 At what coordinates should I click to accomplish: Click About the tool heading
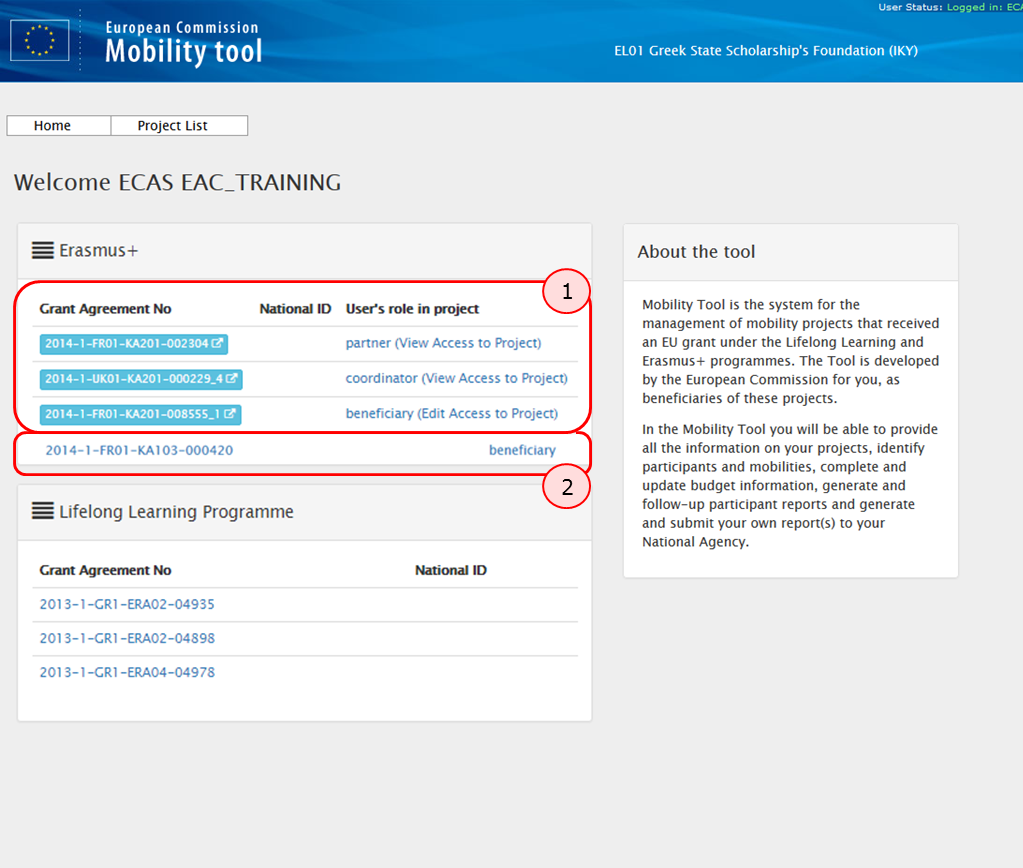pos(696,252)
